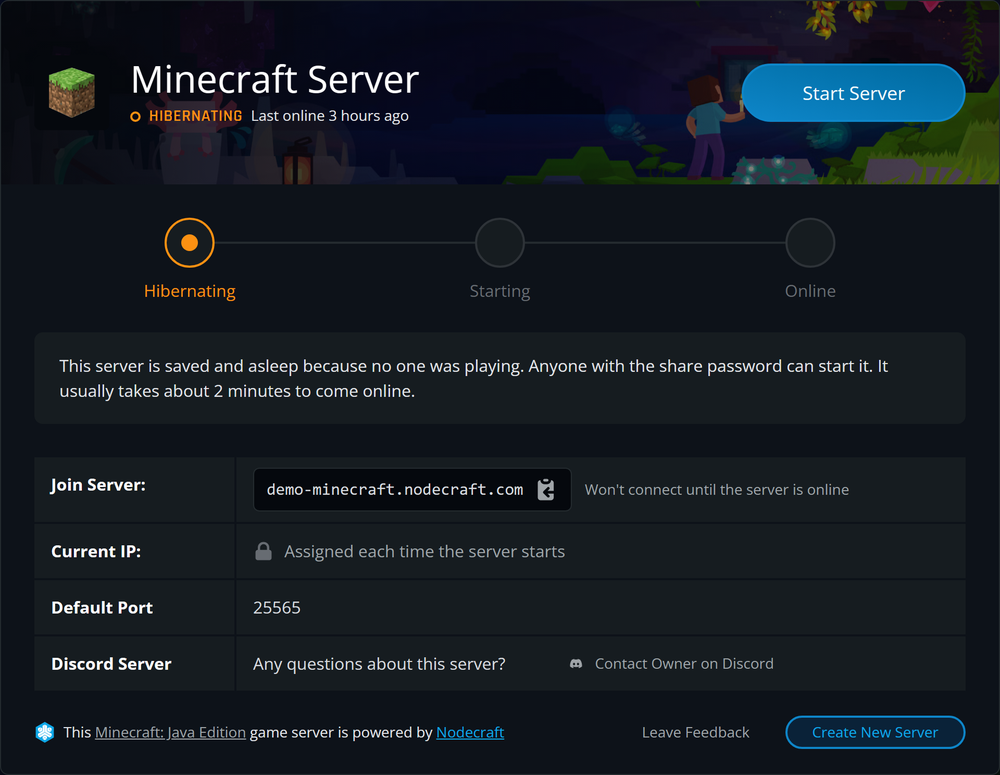The height and width of the screenshot is (775, 1000).
Task: Click the Discord Server row label
Action: [x=111, y=664]
